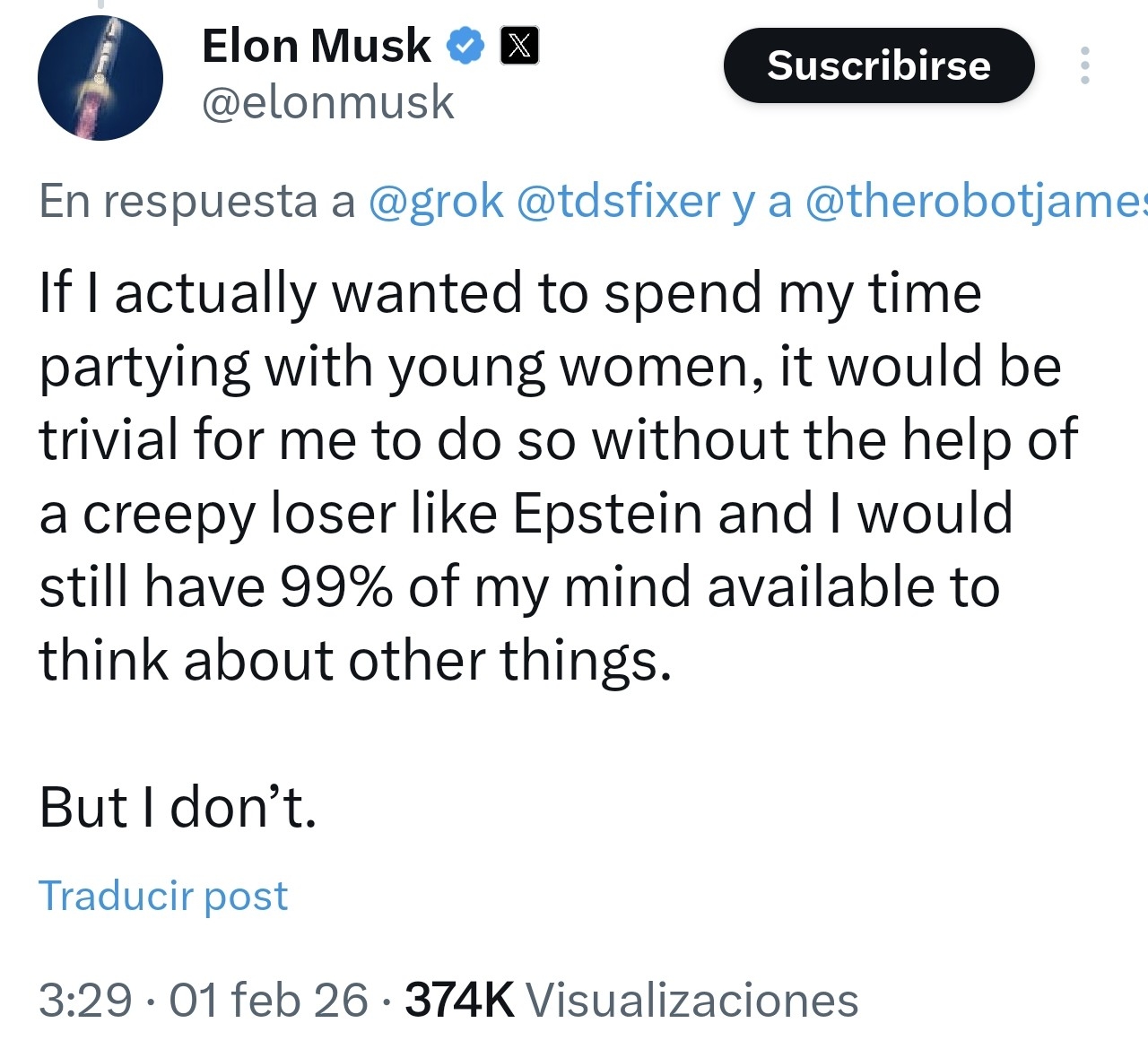Open the @grok mention link
The width and height of the screenshot is (1148, 1049).
(436, 201)
